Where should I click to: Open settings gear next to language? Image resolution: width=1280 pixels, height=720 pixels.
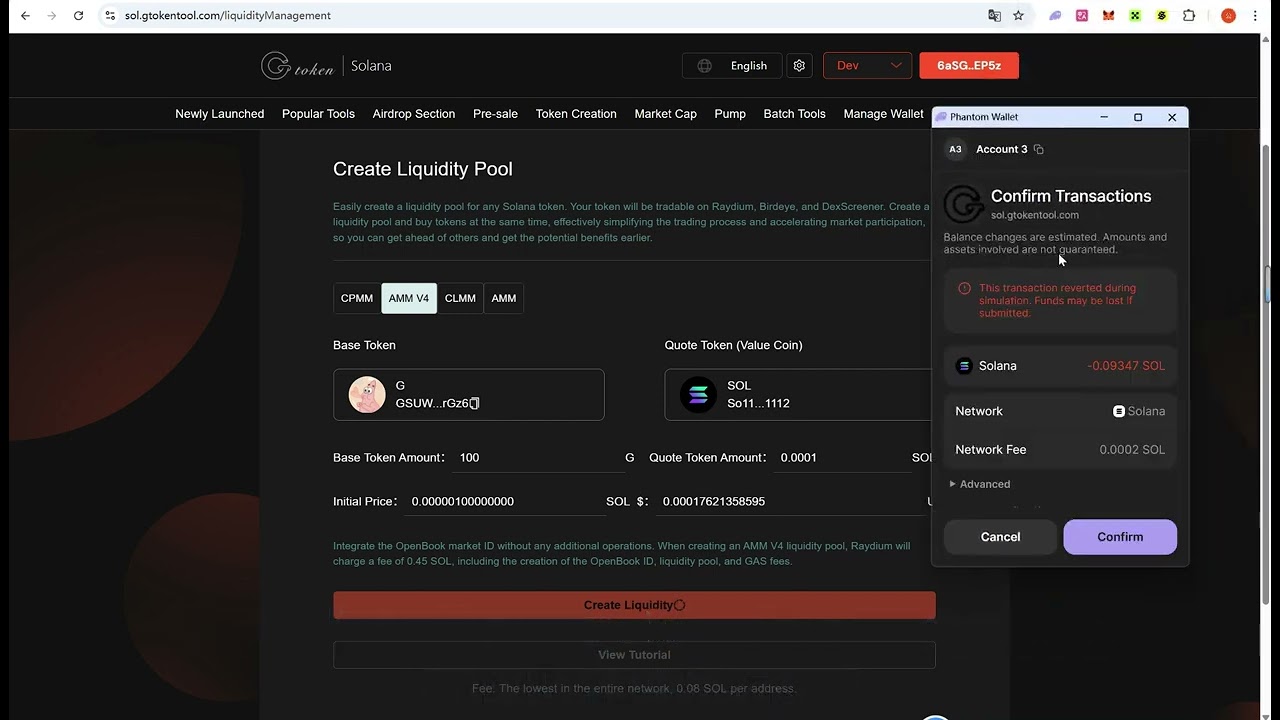[799, 65]
